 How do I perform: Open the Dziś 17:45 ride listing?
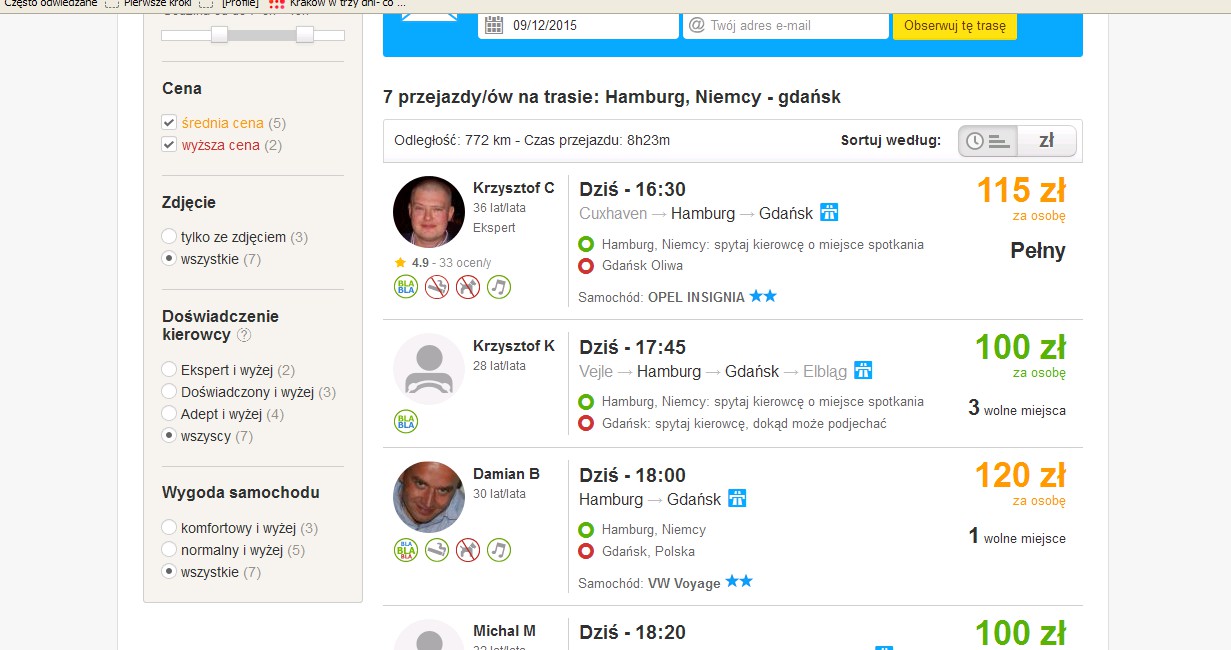point(733,384)
